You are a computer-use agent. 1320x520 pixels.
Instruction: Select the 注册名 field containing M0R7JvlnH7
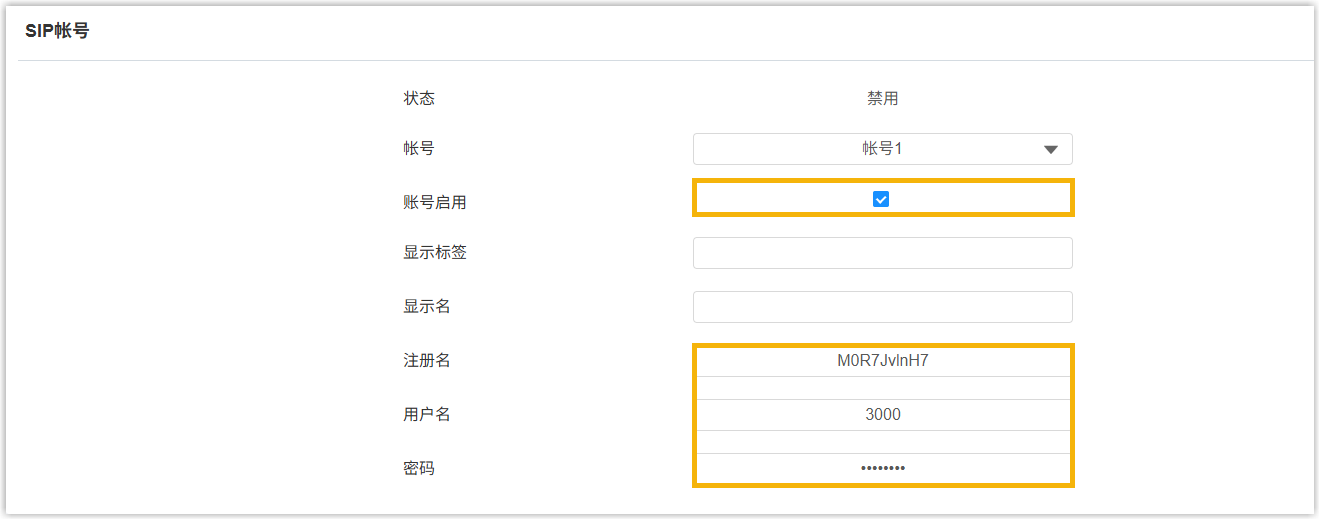pyautogui.click(x=882, y=361)
